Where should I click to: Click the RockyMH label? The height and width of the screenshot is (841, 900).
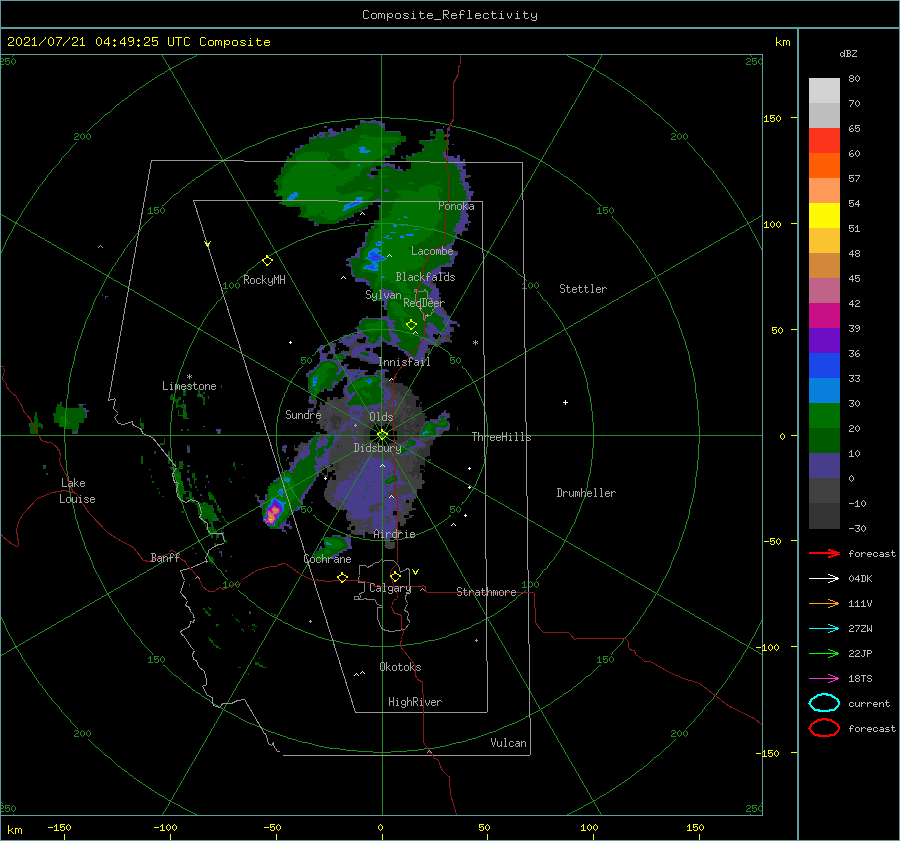(264, 280)
